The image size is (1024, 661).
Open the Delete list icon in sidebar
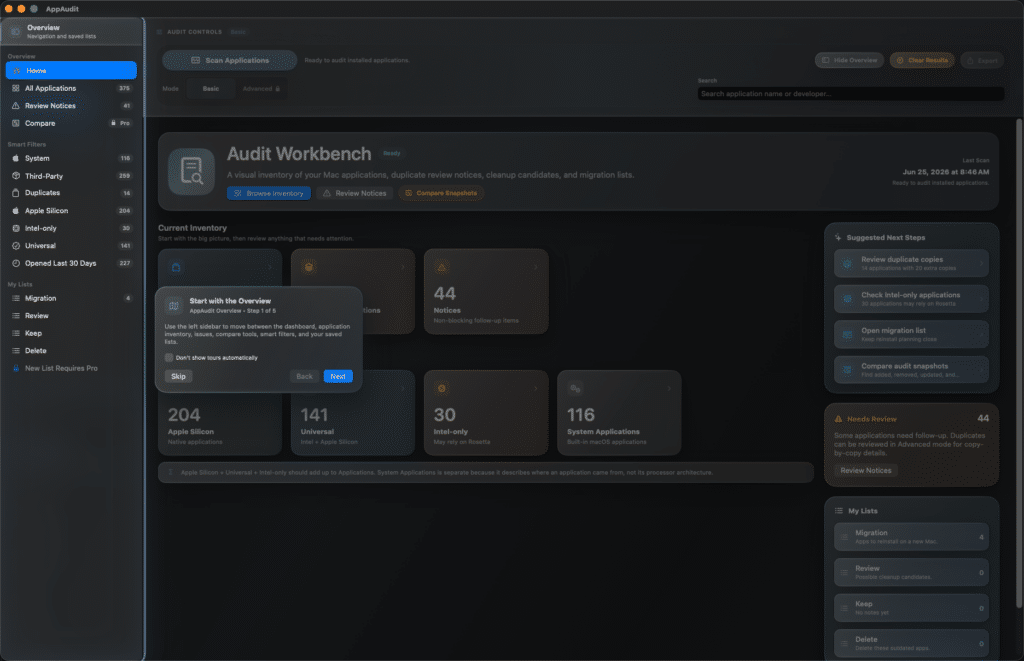tap(16, 351)
